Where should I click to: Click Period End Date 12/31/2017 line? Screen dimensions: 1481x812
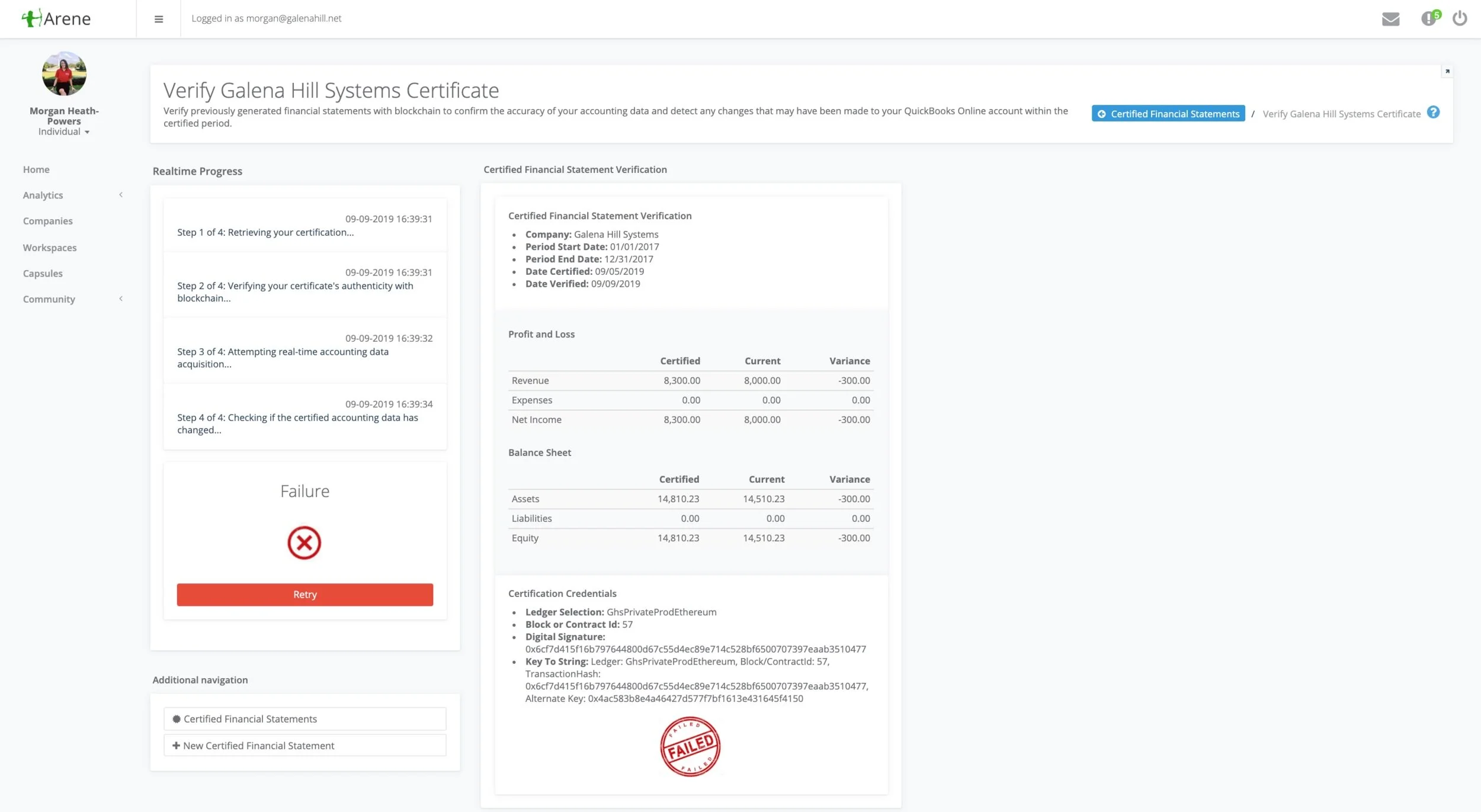[x=589, y=259]
